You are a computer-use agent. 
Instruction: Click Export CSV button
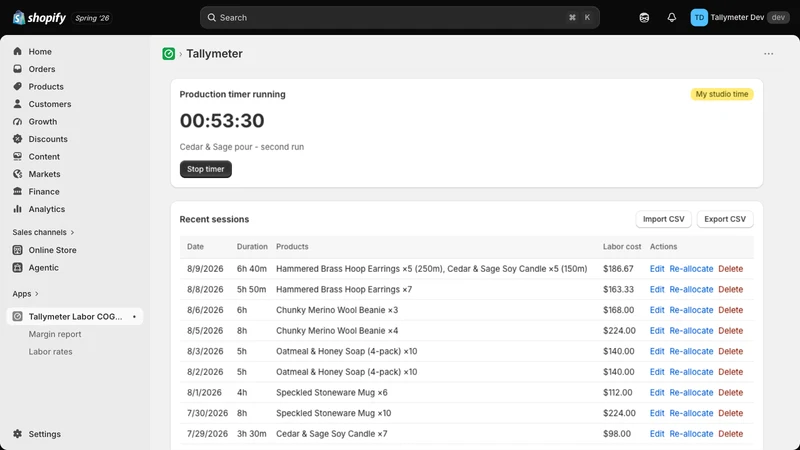pyautogui.click(x=725, y=219)
